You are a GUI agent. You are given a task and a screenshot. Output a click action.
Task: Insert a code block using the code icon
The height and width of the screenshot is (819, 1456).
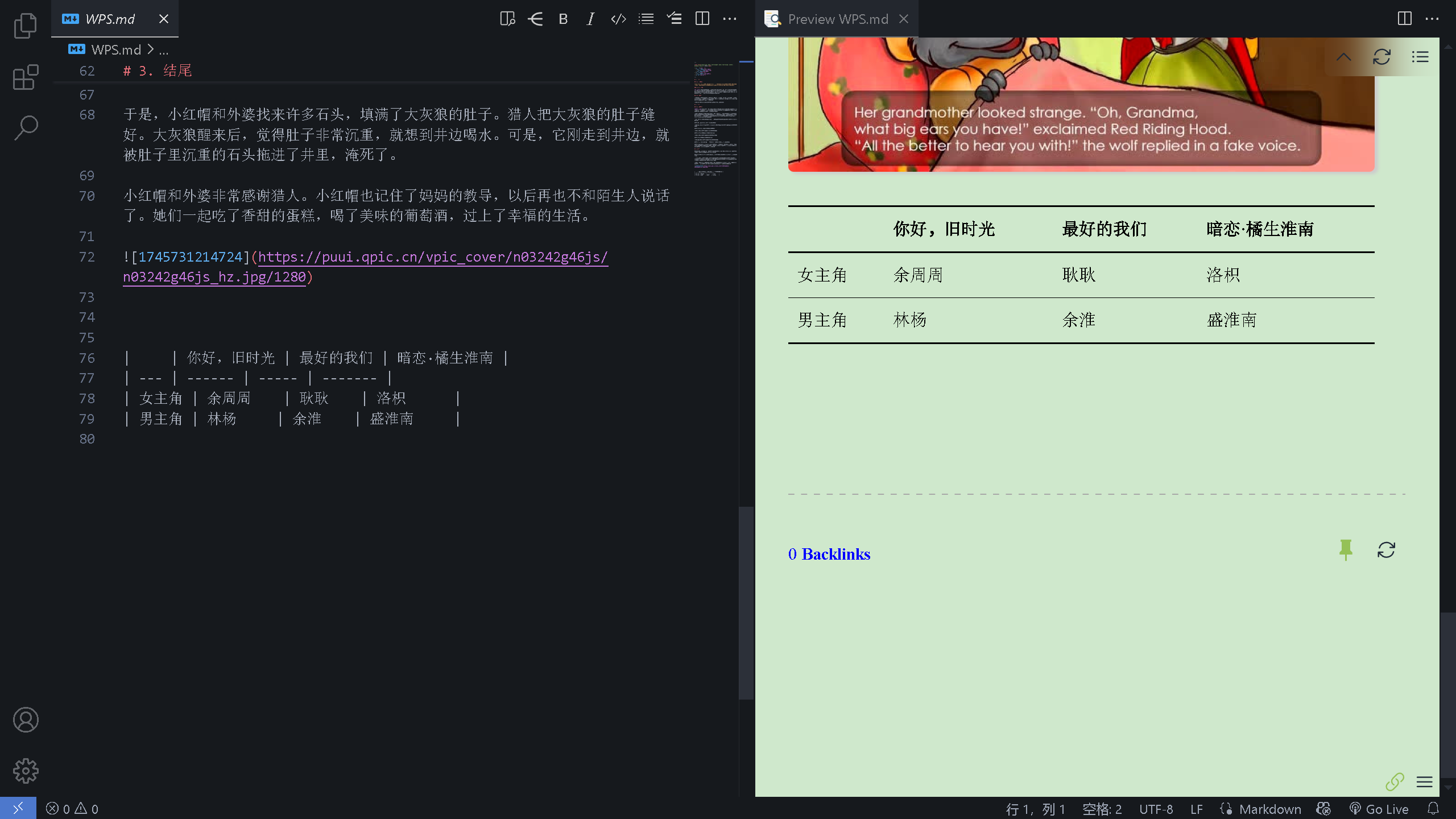click(618, 18)
